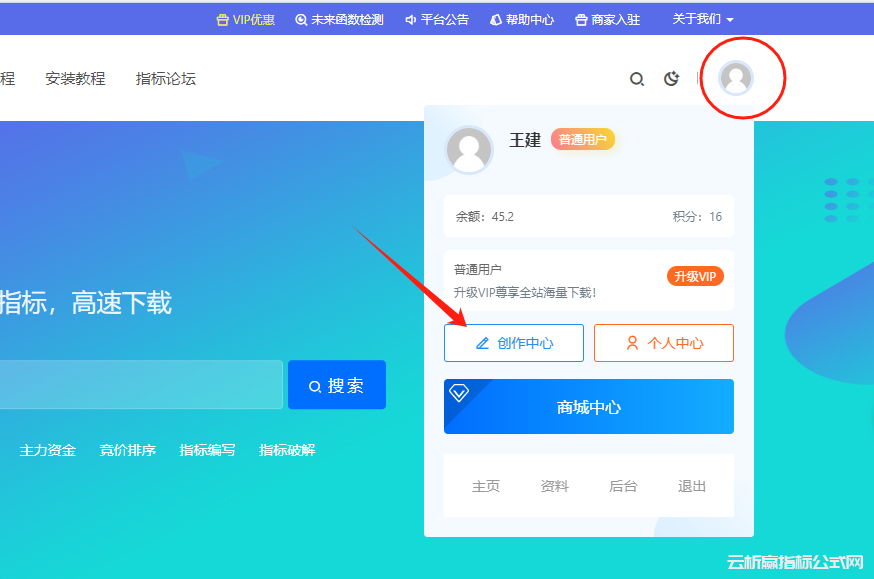Expand the 关于我们 dropdown menu
The image size is (874, 579).
pyautogui.click(x=702, y=19)
